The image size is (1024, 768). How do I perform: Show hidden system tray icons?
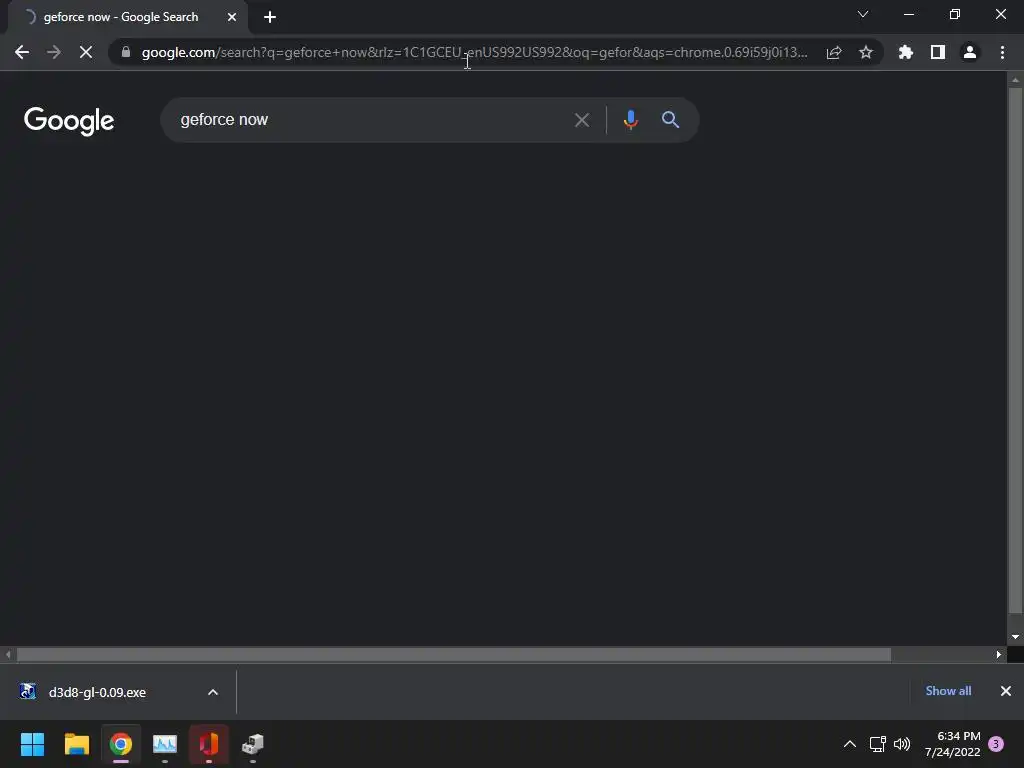850,744
